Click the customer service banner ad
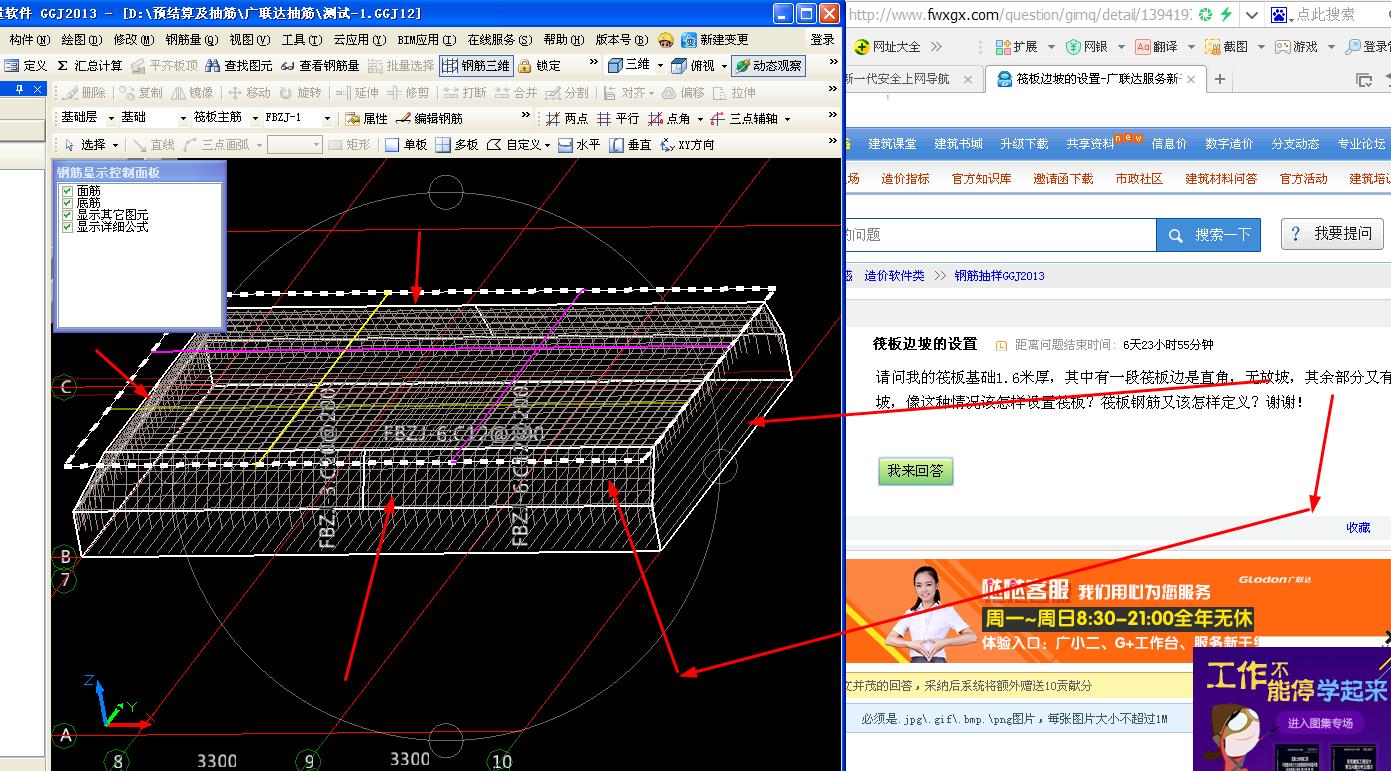The image size is (1391, 771). [x=1117, y=611]
